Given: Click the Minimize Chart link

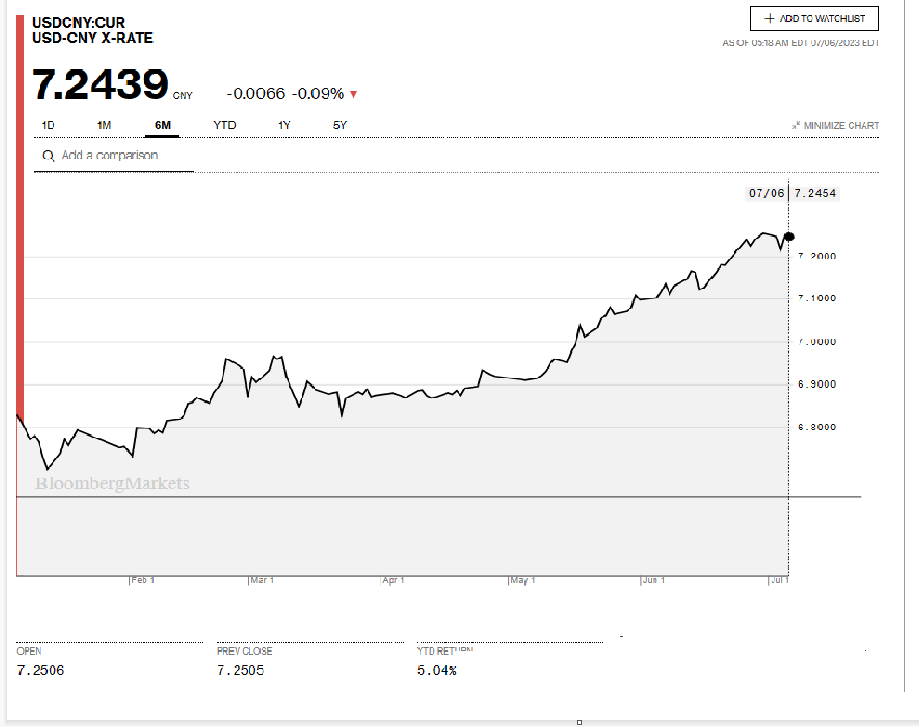Looking at the screenshot, I should (840, 126).
